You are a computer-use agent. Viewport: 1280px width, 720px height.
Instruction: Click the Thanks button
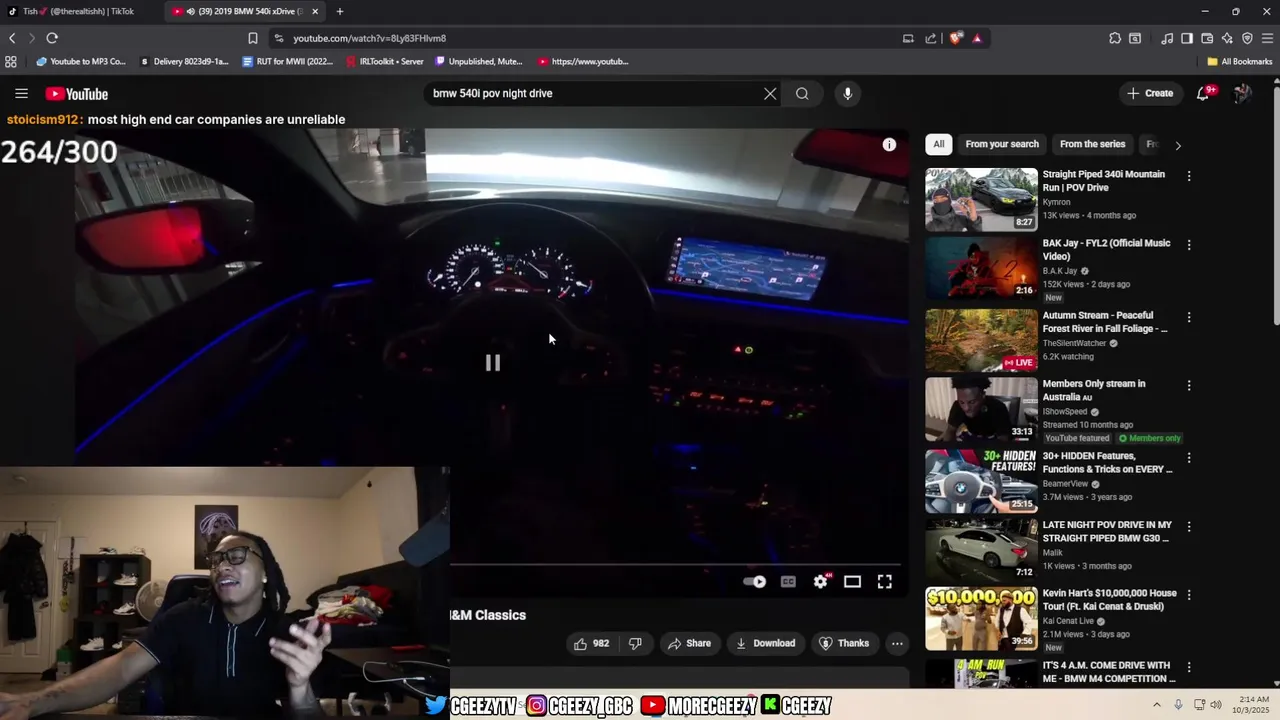[844, 643]
